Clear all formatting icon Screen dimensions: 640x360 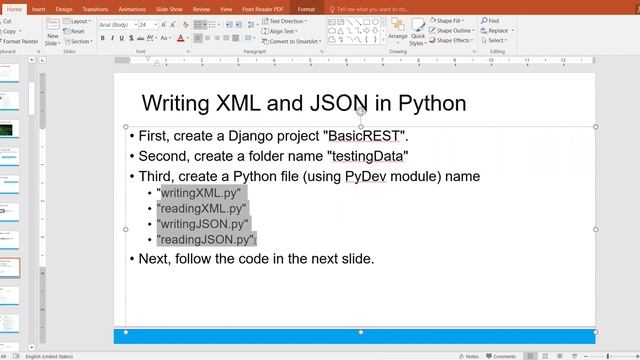click(186, 25)
